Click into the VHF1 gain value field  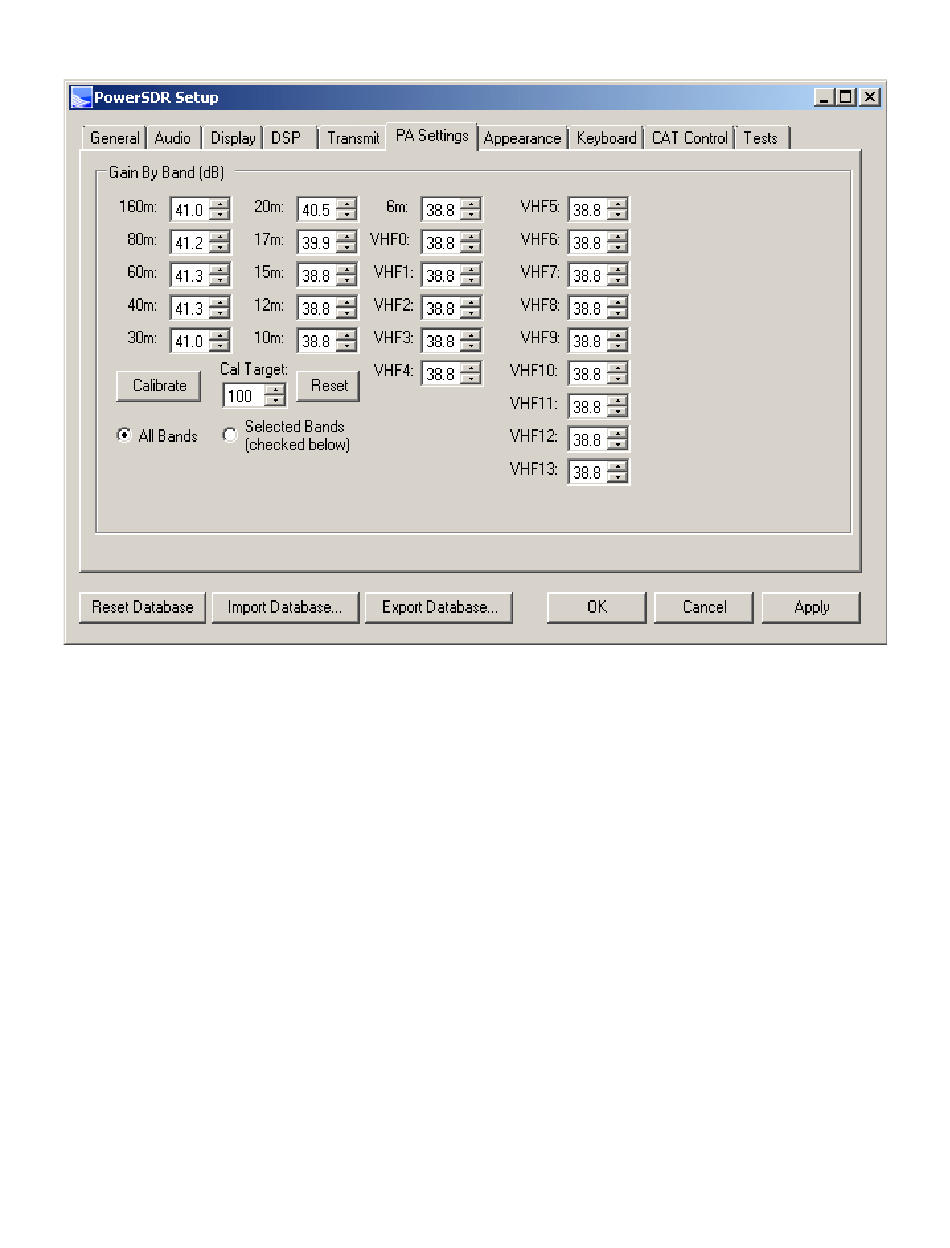[442, 275]
